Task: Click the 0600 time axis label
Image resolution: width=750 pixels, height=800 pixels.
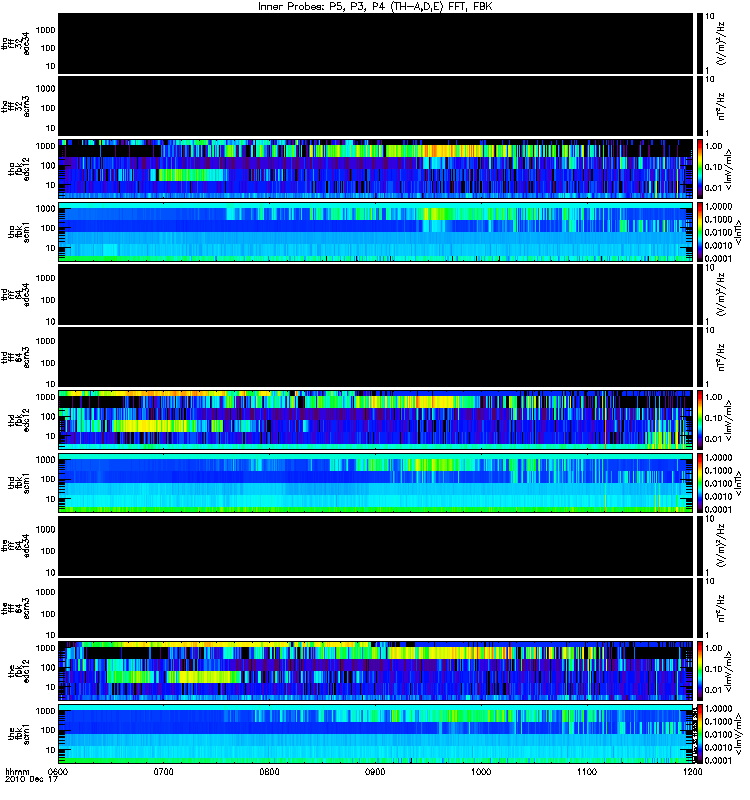Action: 57,772
